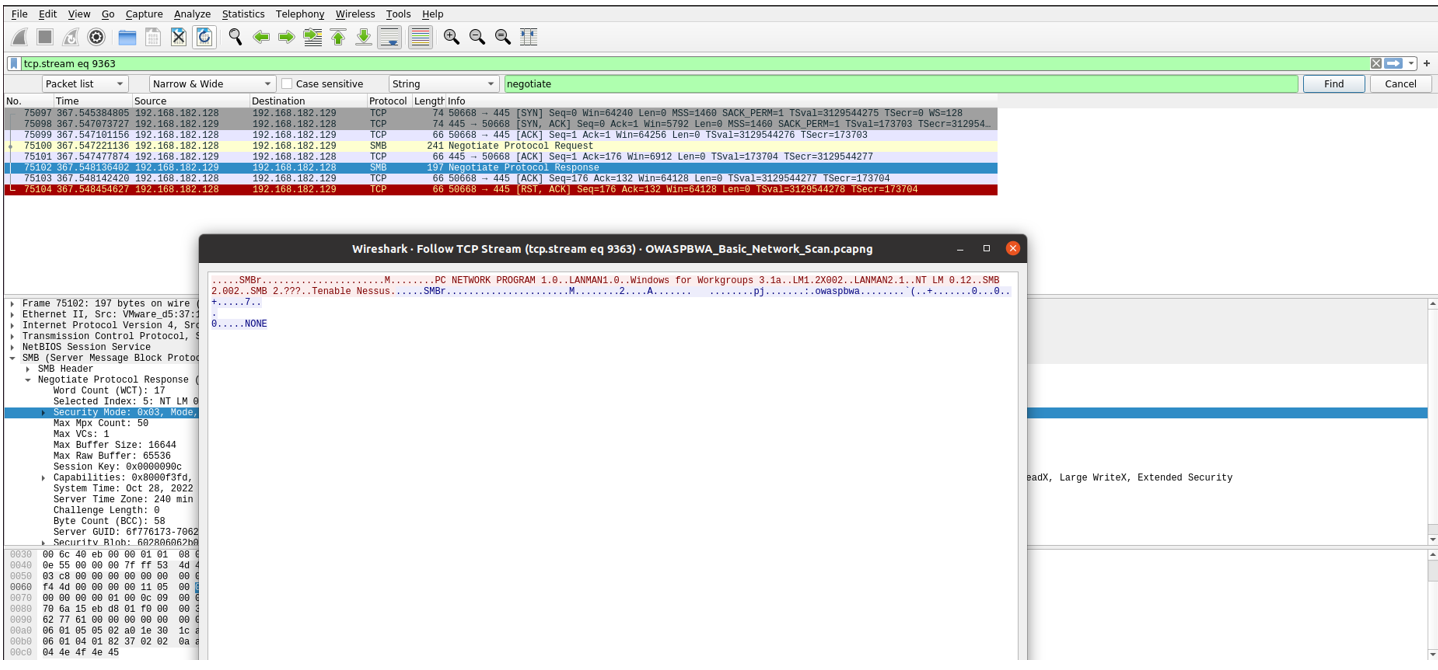Click the Resize columns to content icon
Screen dimensions: 1438x670
click(x=529, y=37)
